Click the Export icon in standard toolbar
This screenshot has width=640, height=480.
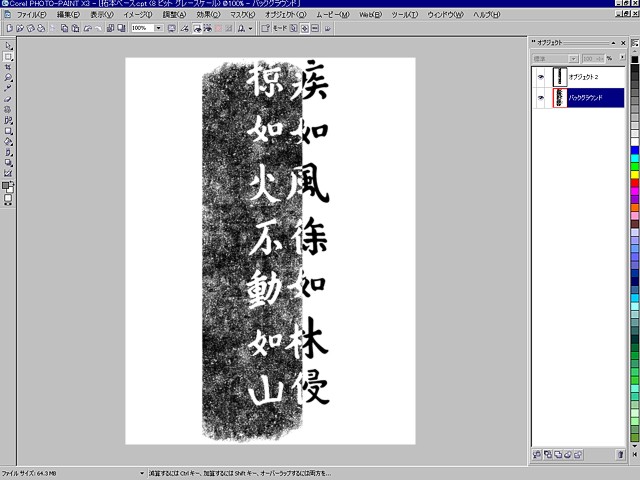click(x=121, y=28)
